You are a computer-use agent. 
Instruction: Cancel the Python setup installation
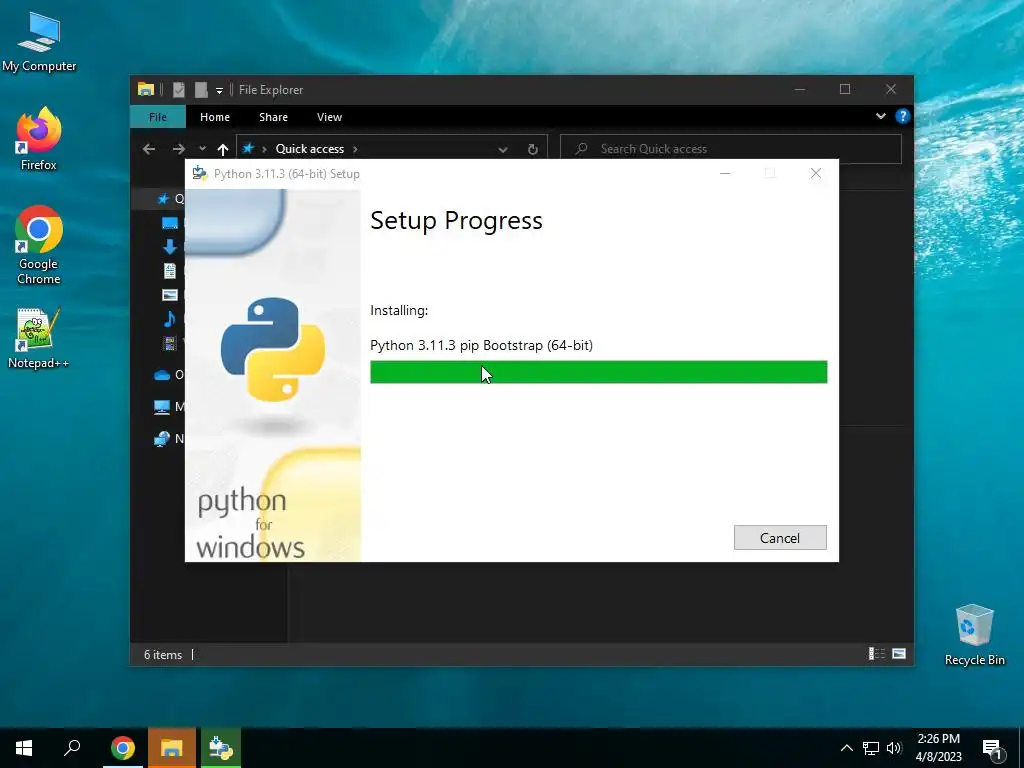(780, 537)
